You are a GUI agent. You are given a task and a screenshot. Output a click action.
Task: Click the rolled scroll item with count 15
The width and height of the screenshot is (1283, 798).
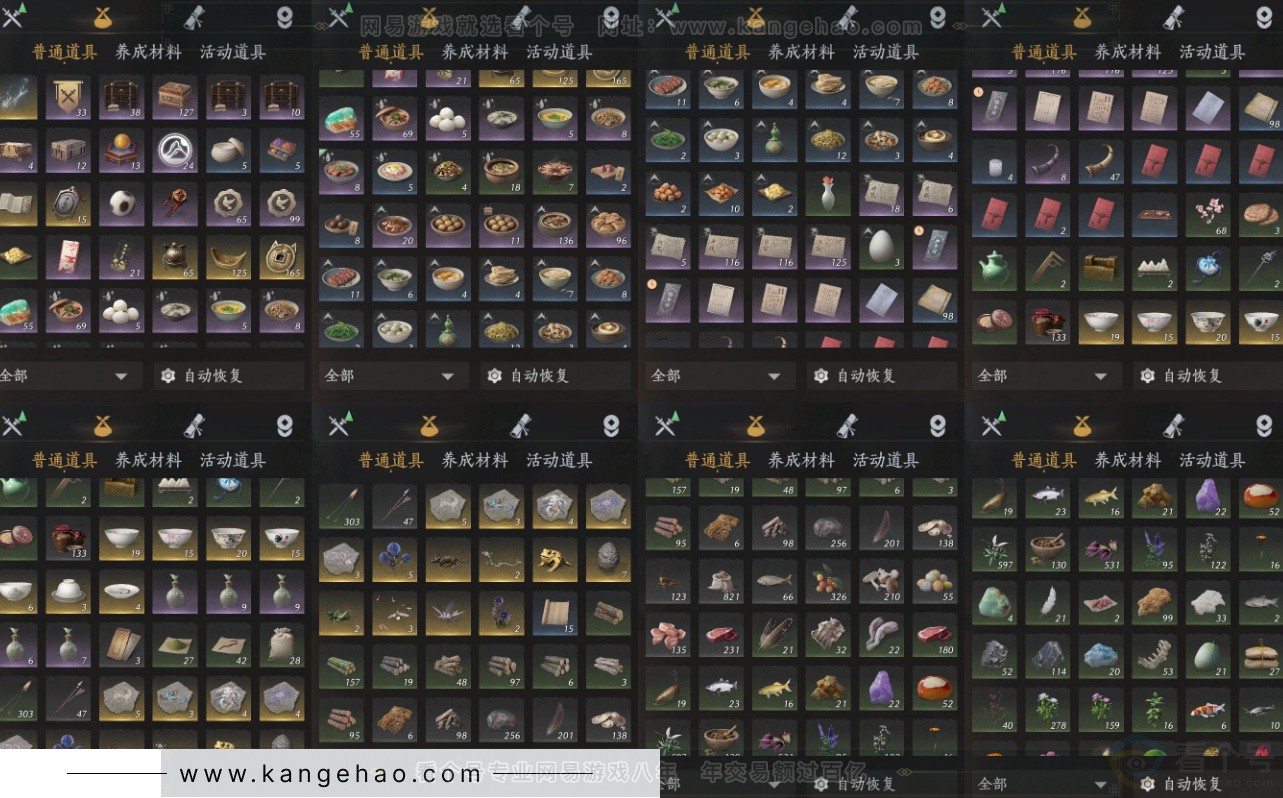(x=556, y=613)
